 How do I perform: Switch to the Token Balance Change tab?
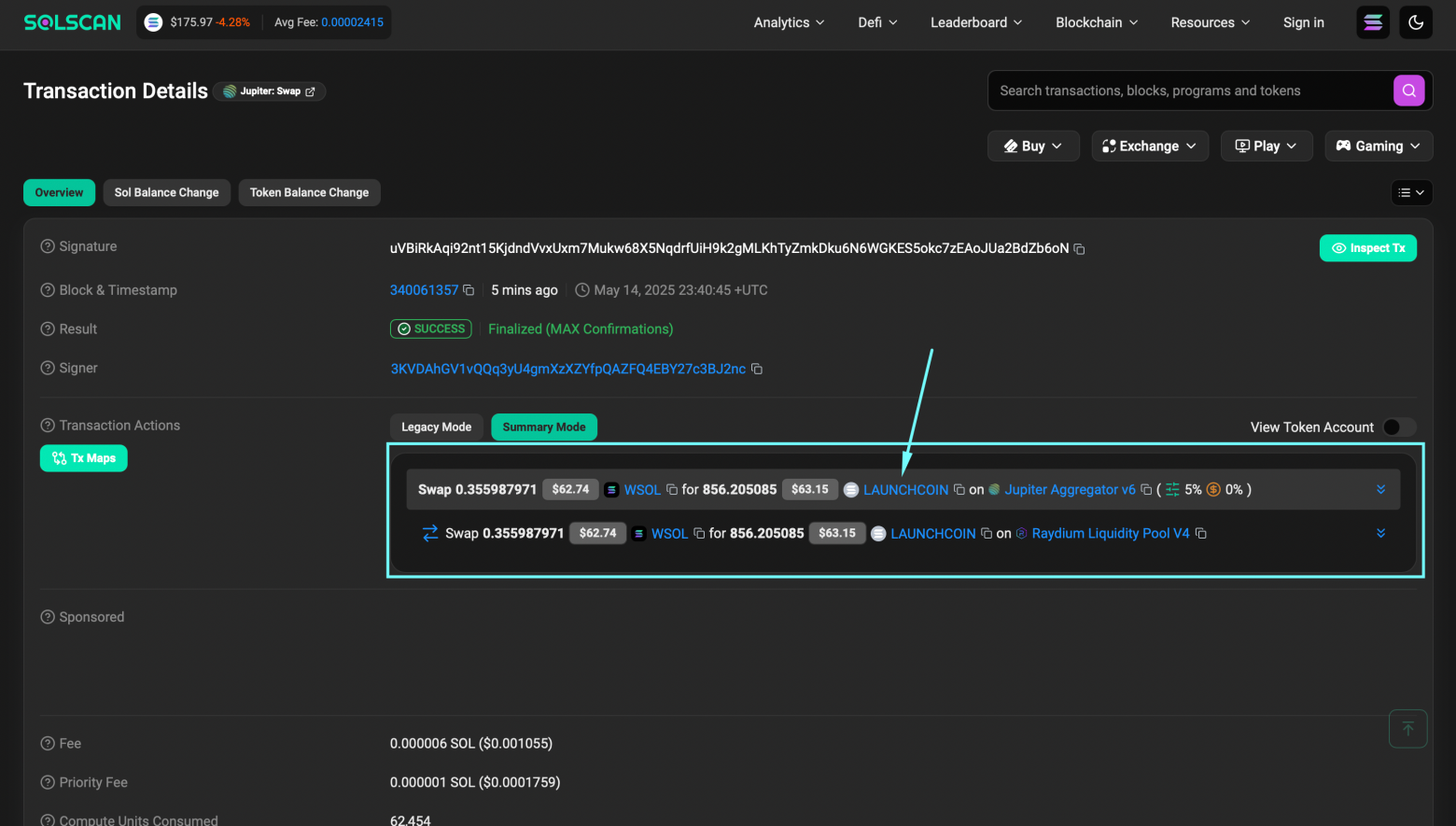point(309,192)
